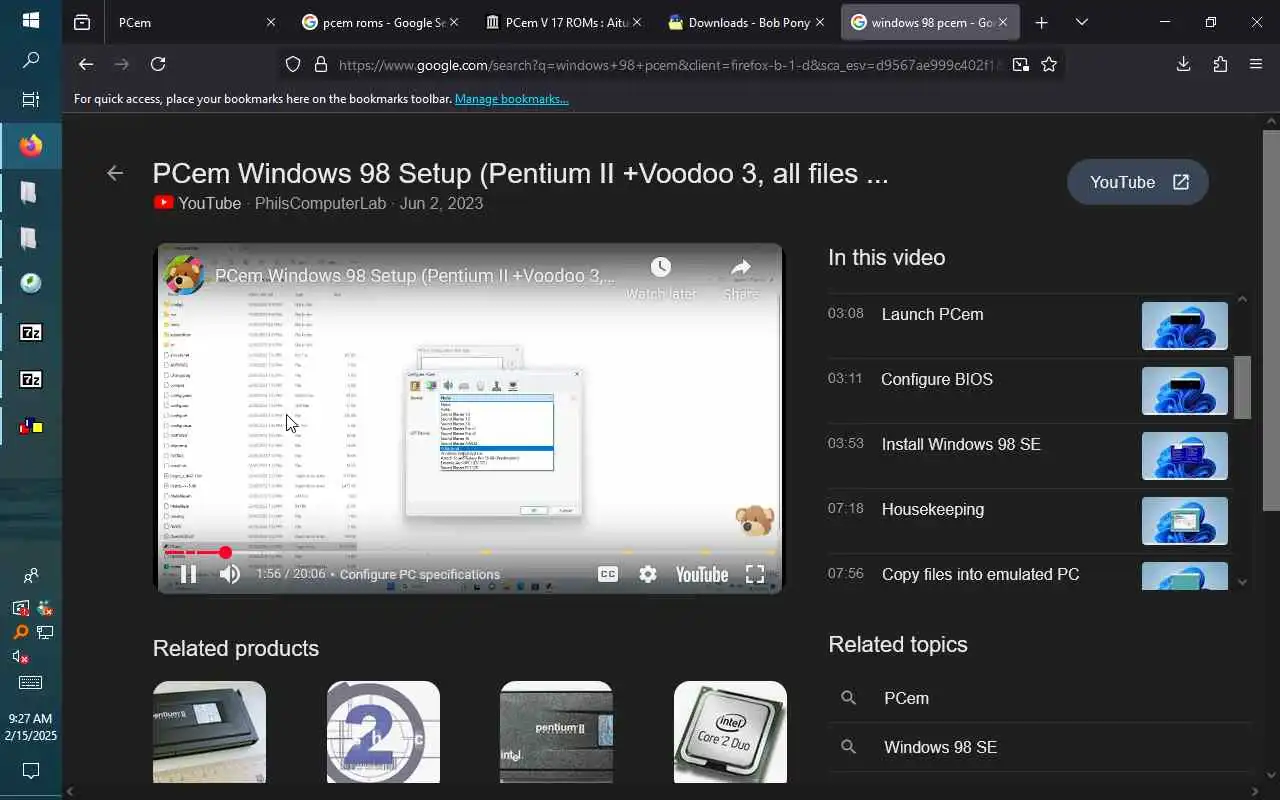Click the Launch PCem chapter thumbnail
Image resolution: width=1280 pixels, height=800 pixels.
pyautogui.click(x=1185, y=326)
